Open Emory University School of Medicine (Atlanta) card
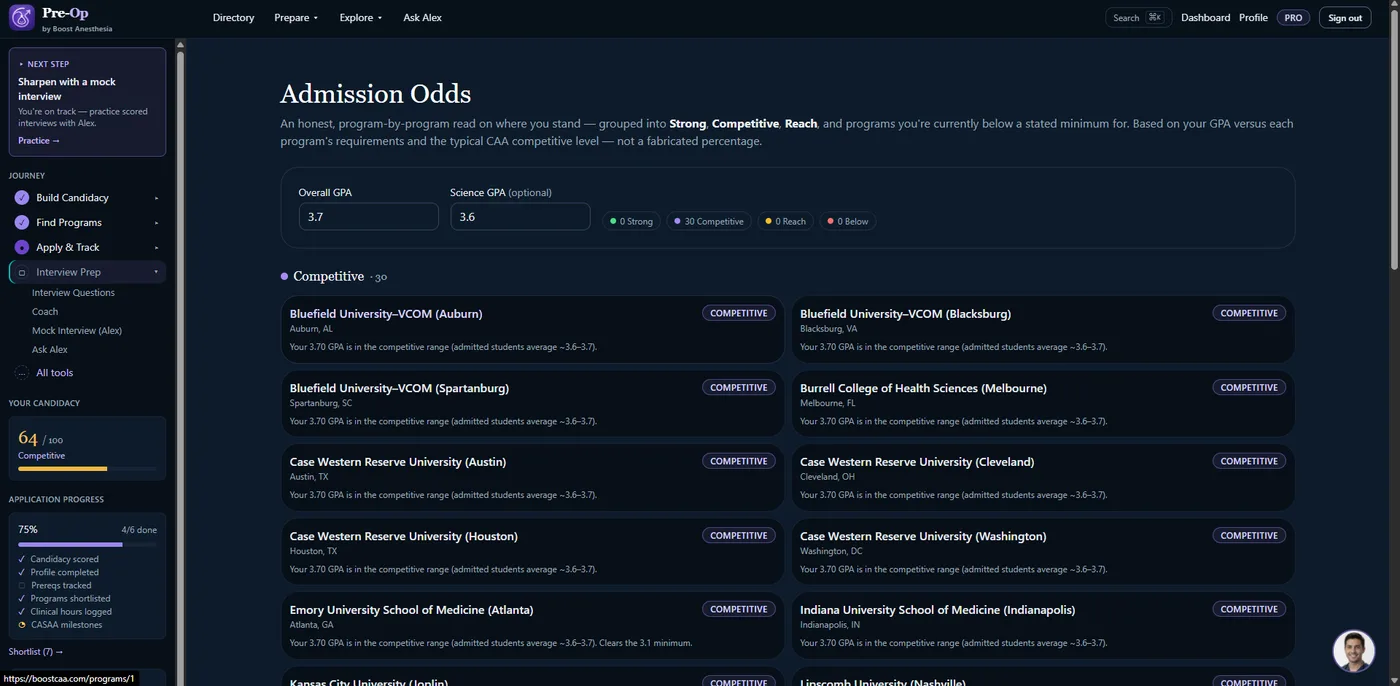The image size is (1400, 686). 532,626
